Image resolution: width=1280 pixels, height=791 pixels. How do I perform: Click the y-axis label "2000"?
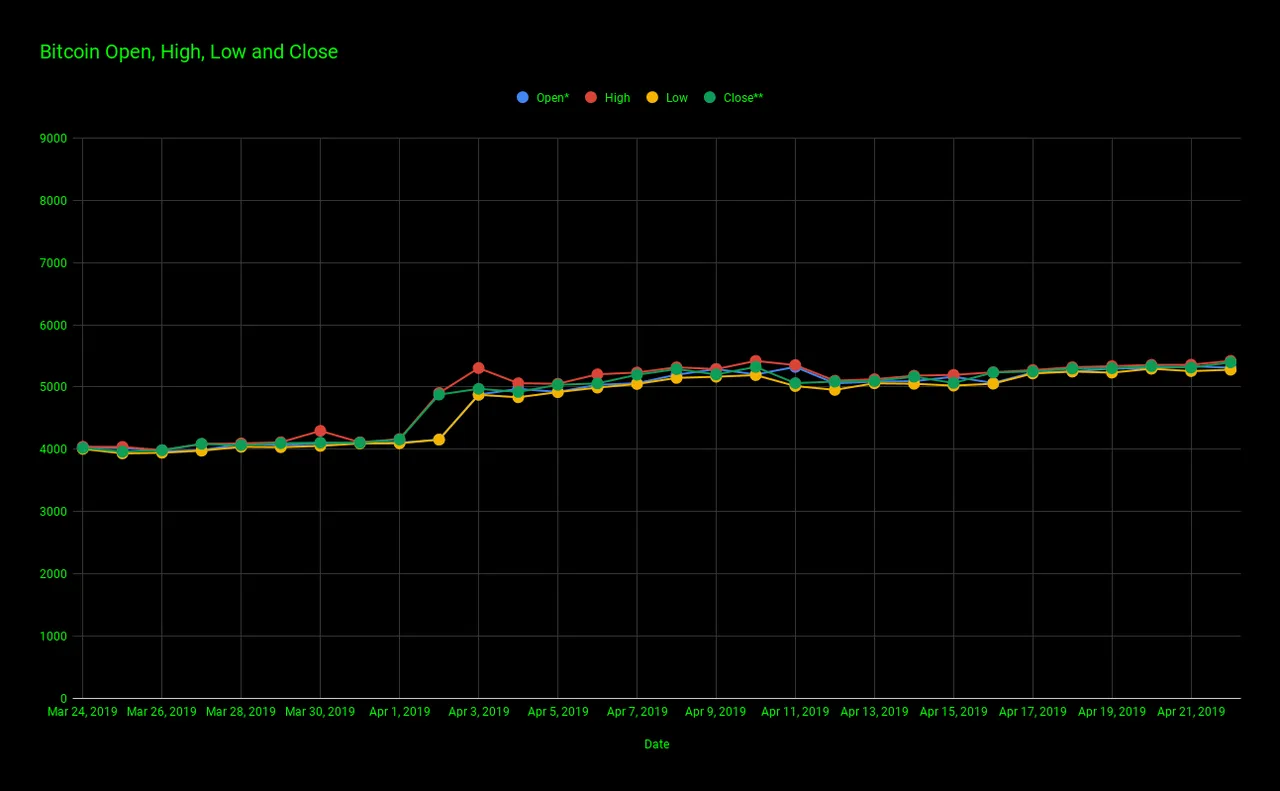point(54,574)
